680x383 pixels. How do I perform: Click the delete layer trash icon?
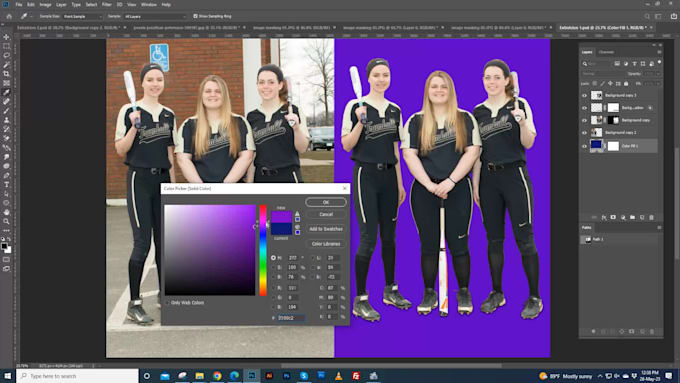click(x=651, y=217)
